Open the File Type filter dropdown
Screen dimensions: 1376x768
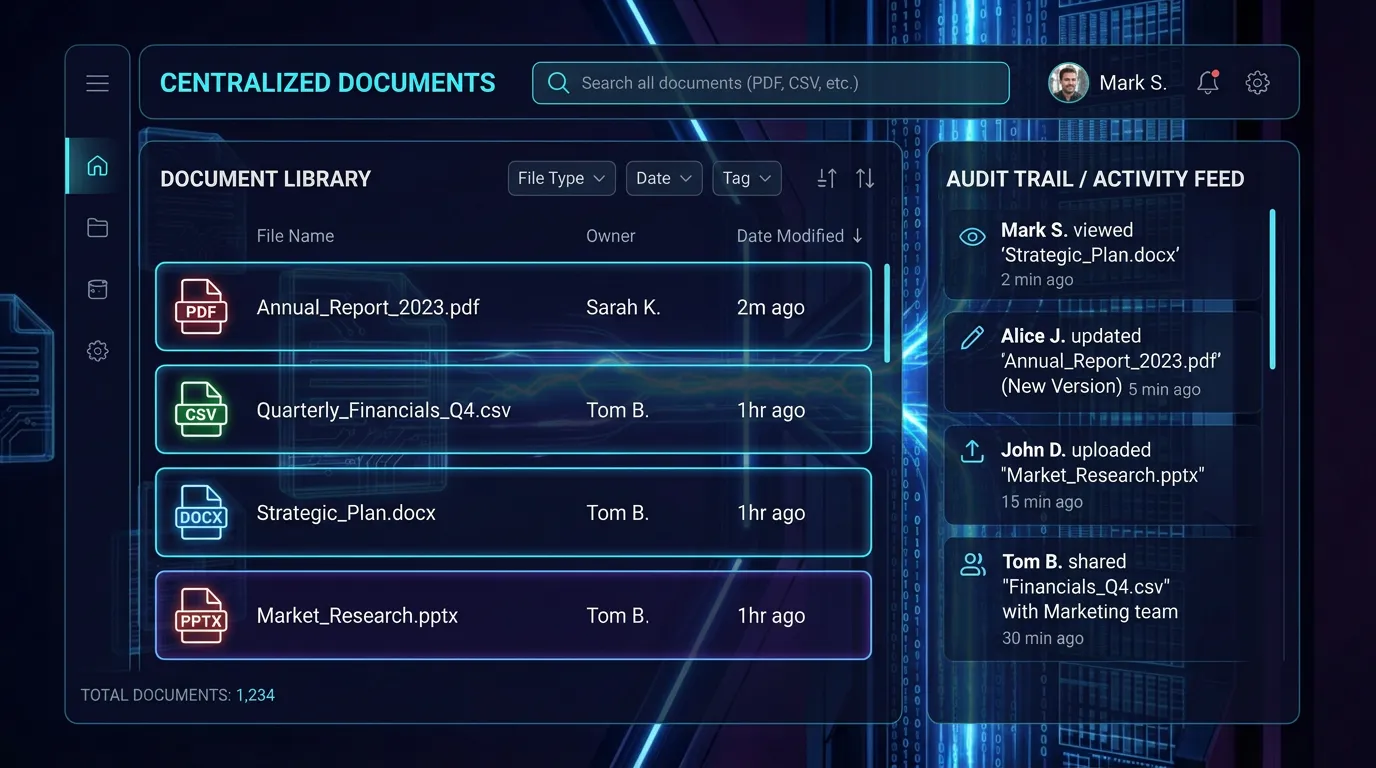coord(561,178)
